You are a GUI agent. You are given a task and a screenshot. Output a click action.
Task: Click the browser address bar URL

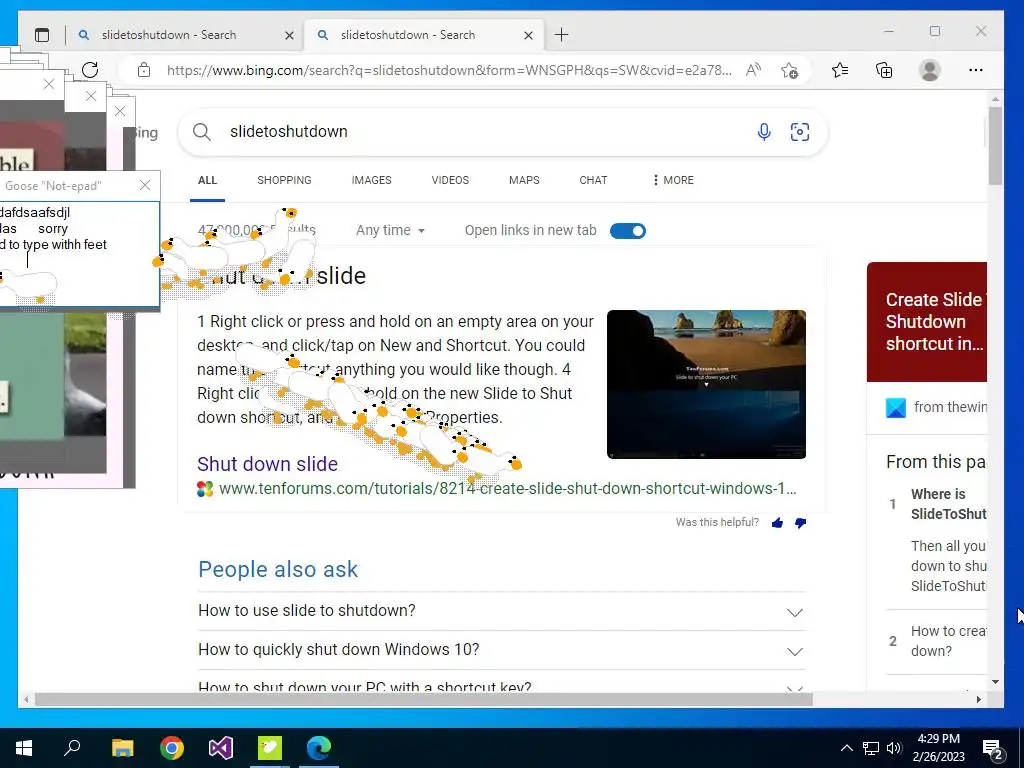pyautogui.click(x=449, y=70)
